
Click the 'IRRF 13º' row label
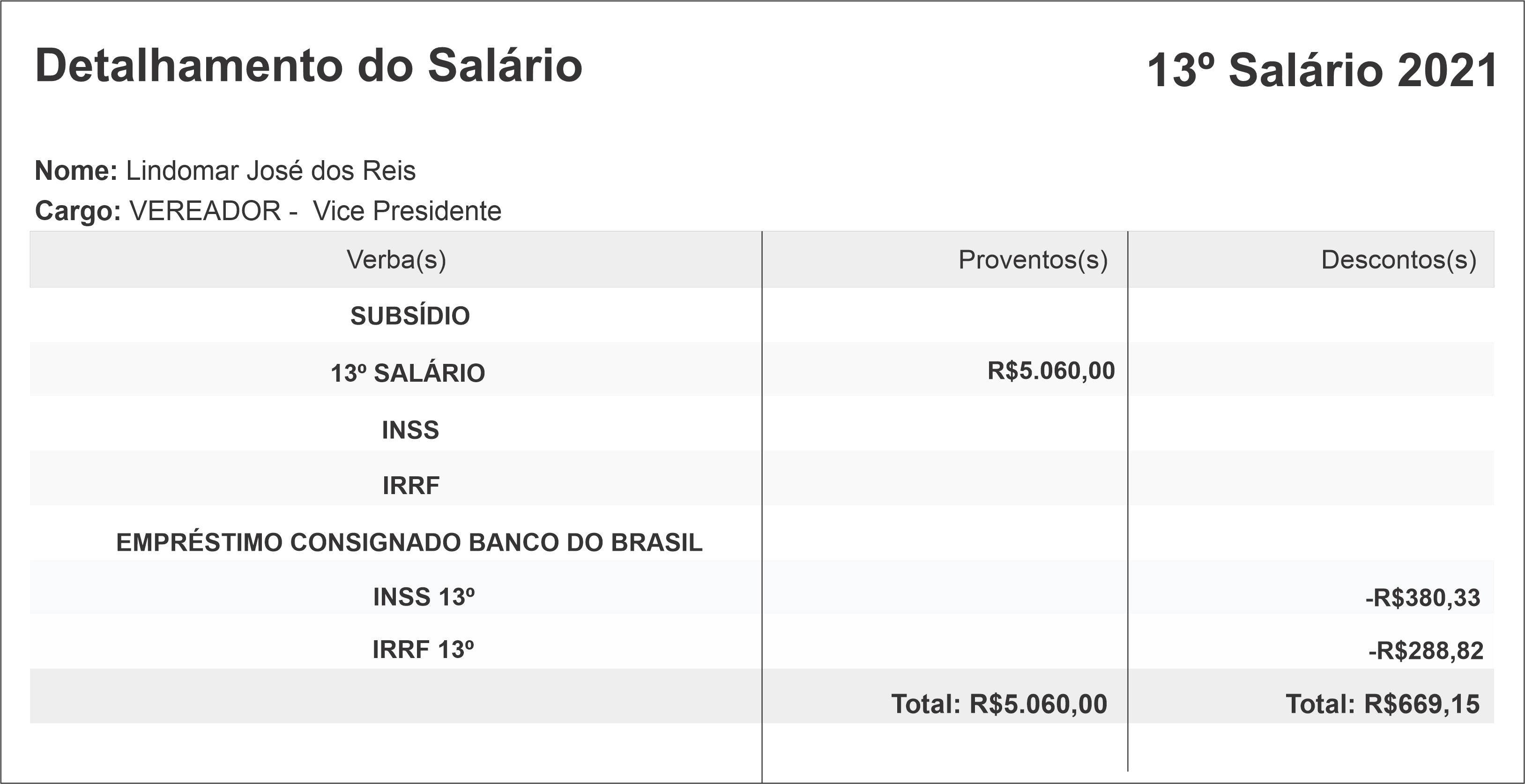423,650
